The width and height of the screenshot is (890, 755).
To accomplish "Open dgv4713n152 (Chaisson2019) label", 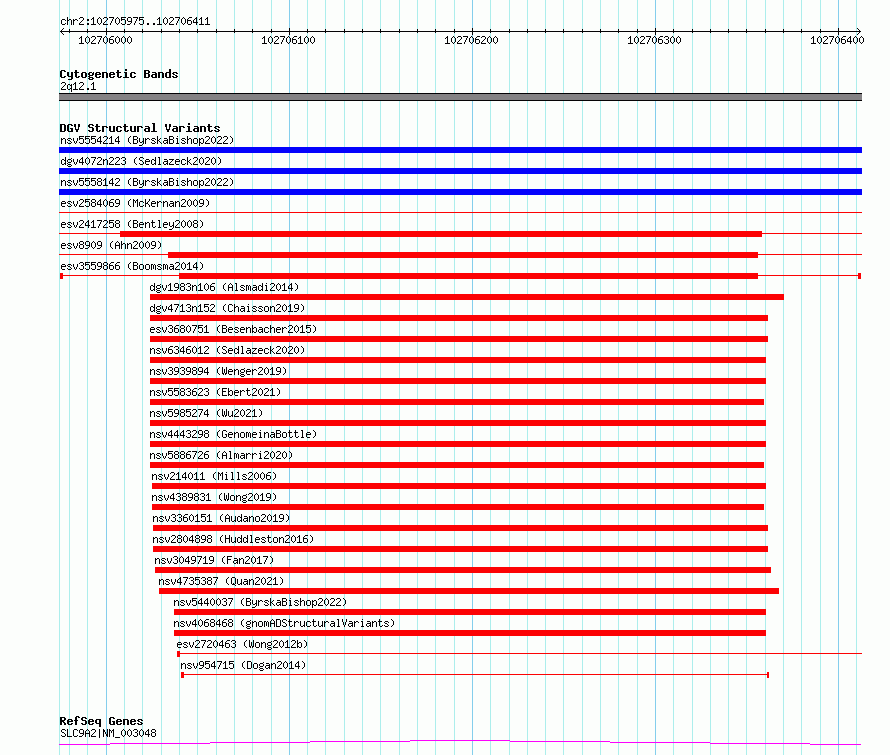I will pos(227,308).
